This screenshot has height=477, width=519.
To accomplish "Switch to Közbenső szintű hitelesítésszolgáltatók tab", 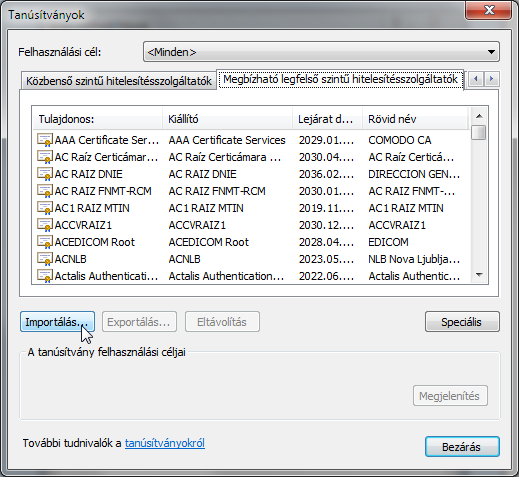I will [x=119, y=81].
